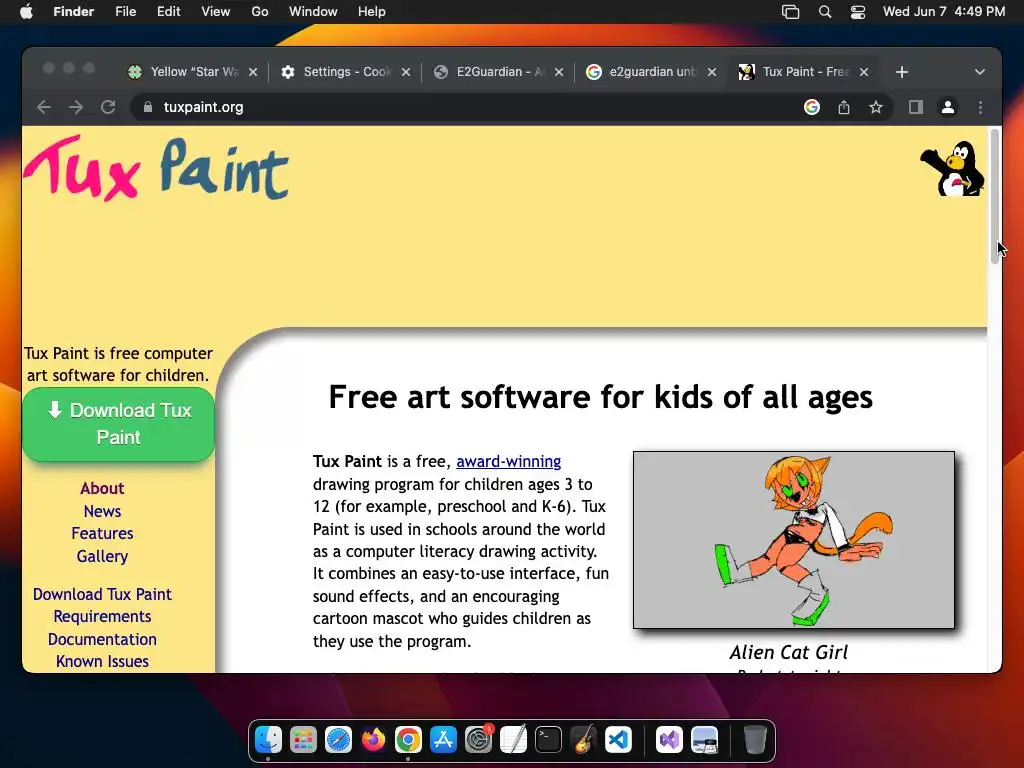Viewport: 1024px width, 768px height.
Task: Open the Documentation link
Action: [102, 639]
